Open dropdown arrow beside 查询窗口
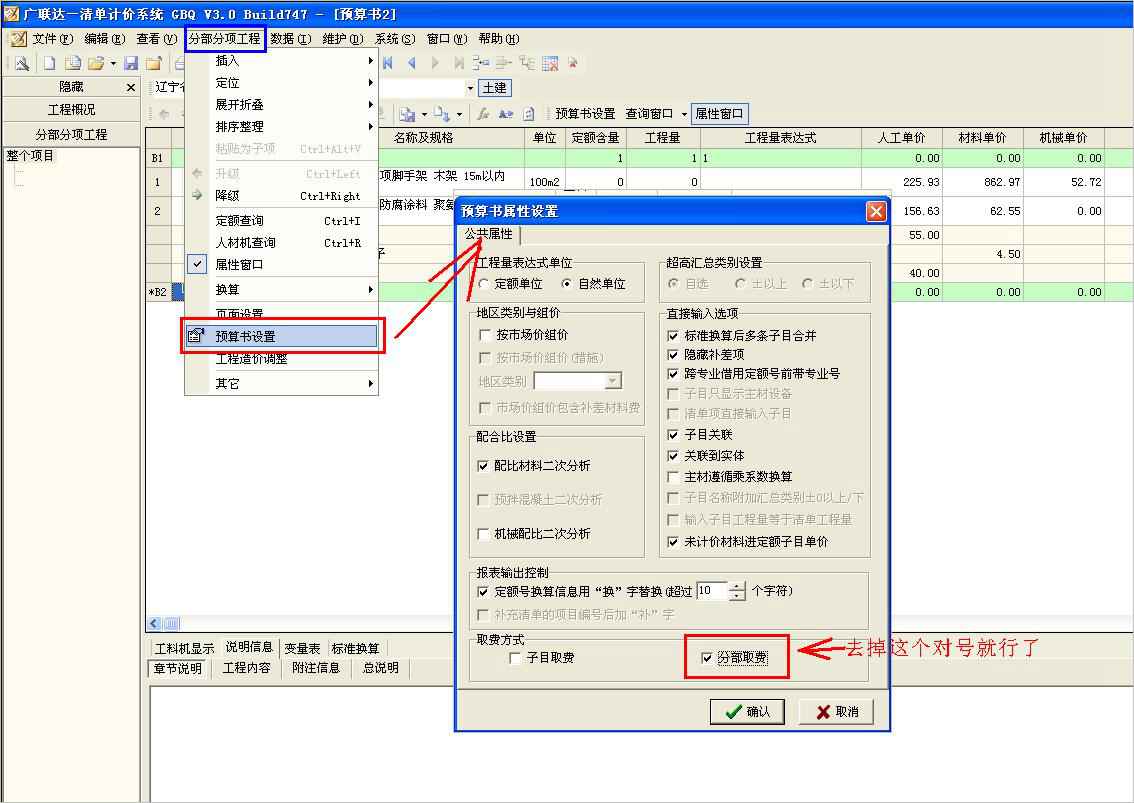 click(x=683, y=114)
